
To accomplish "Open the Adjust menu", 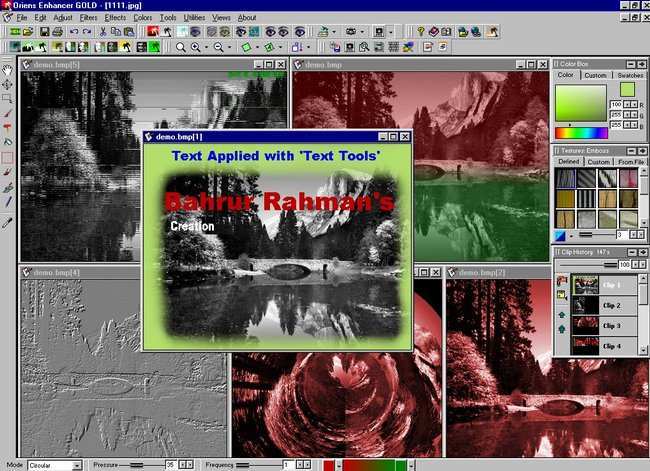I will (x=63, y=17).
